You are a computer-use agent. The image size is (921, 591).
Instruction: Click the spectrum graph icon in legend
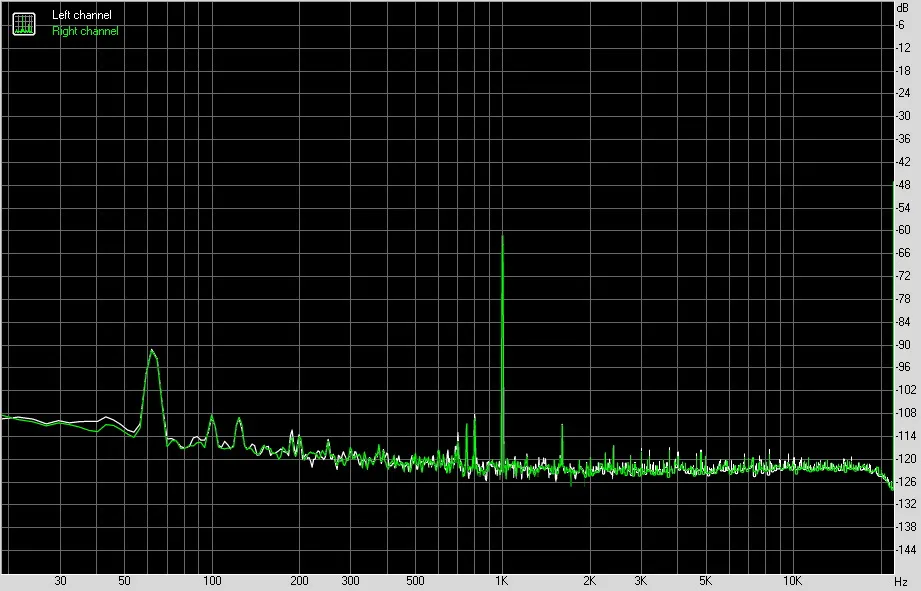click(x=24, y=23)
